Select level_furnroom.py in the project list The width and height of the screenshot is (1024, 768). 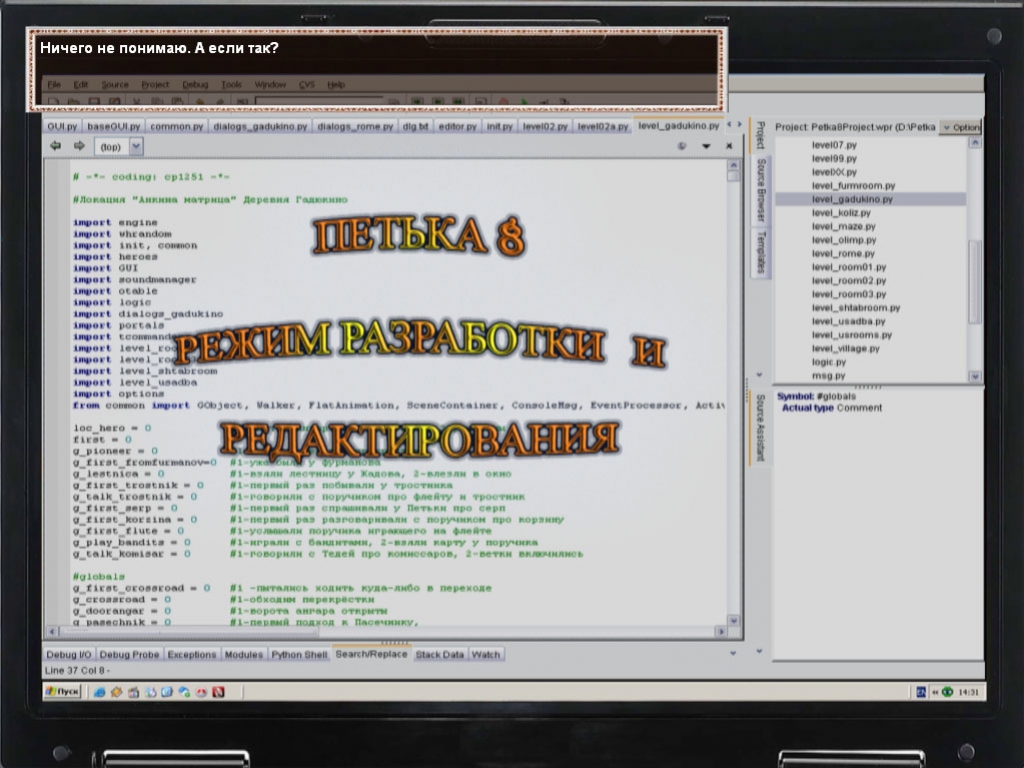(853, 185)
